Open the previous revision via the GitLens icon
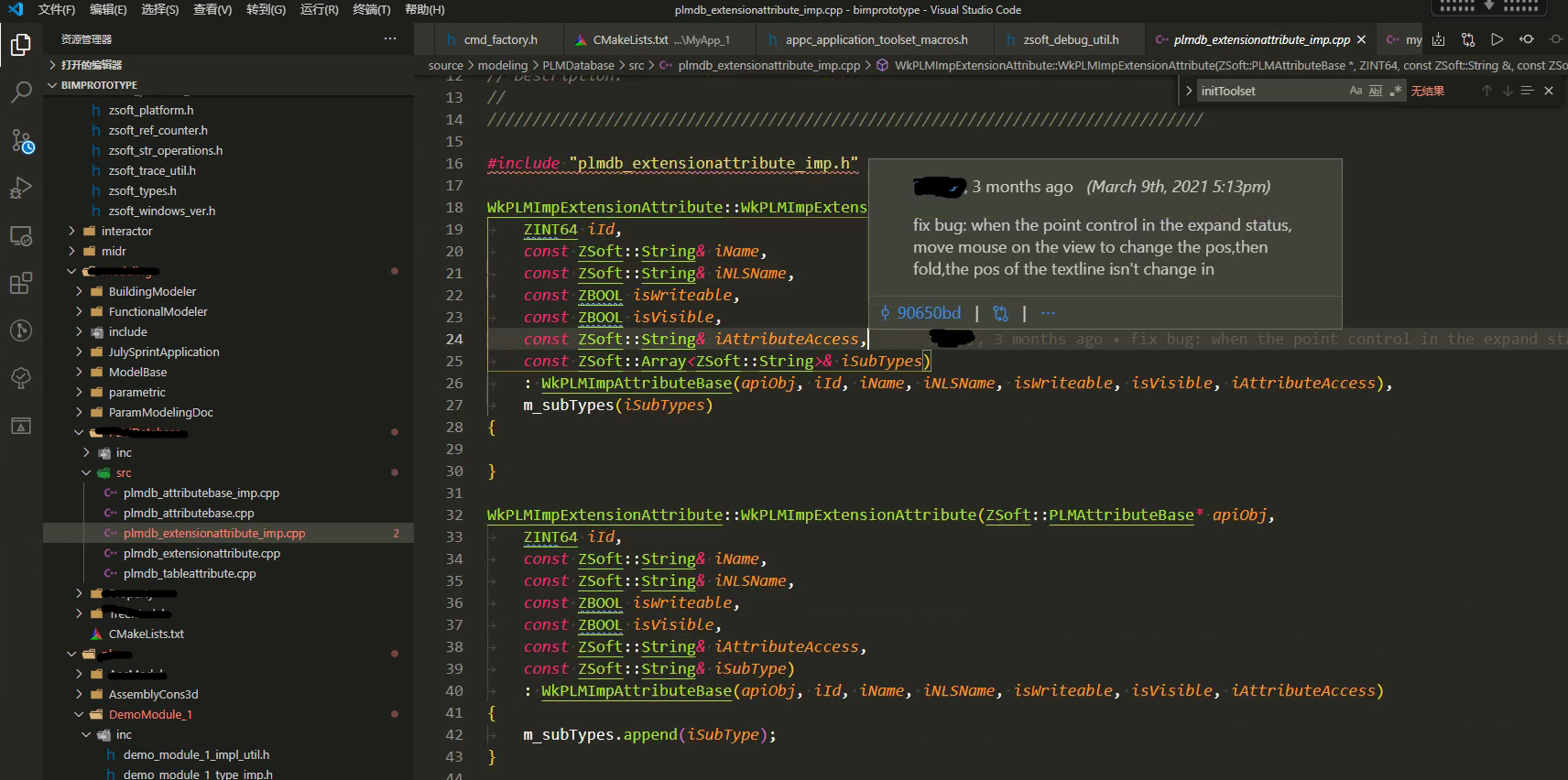 click(x=1527, y=39)
